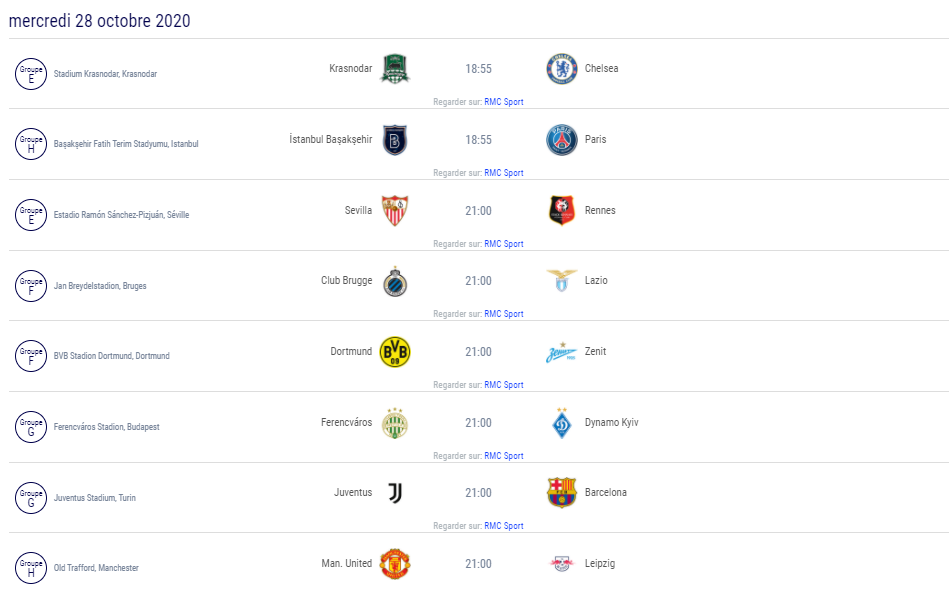Click Groupe H badge for Old Trafford match

click(31, 568)
